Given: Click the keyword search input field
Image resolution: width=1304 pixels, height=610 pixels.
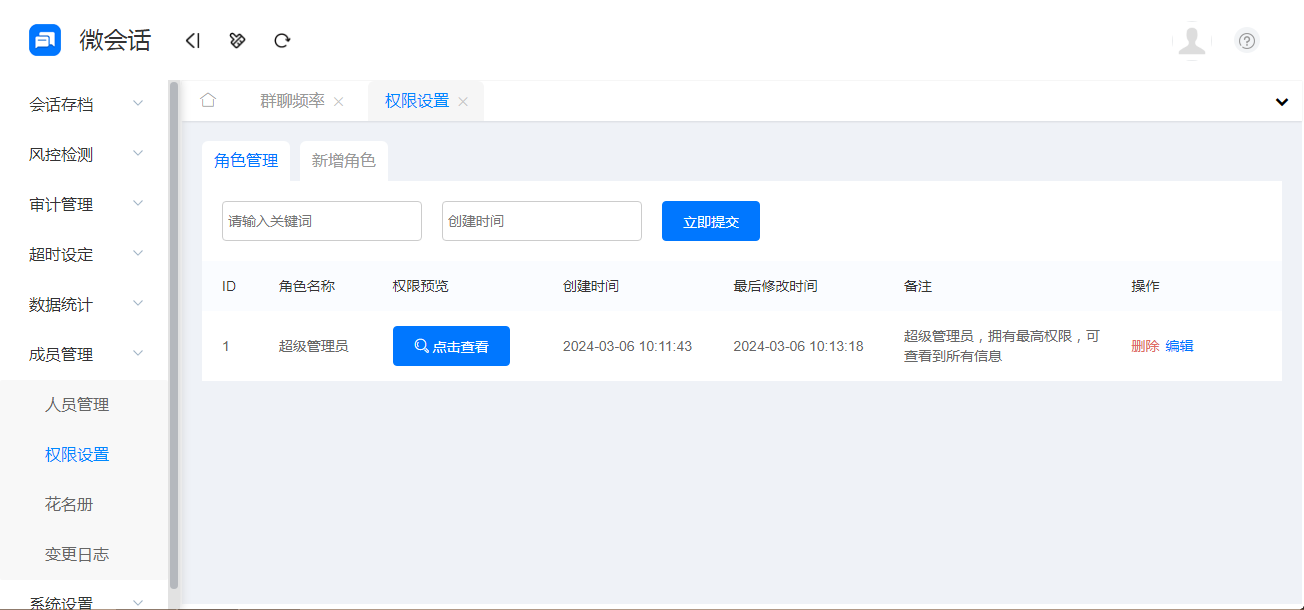Looking at the screenshot, I should click(x=321, y=220).
